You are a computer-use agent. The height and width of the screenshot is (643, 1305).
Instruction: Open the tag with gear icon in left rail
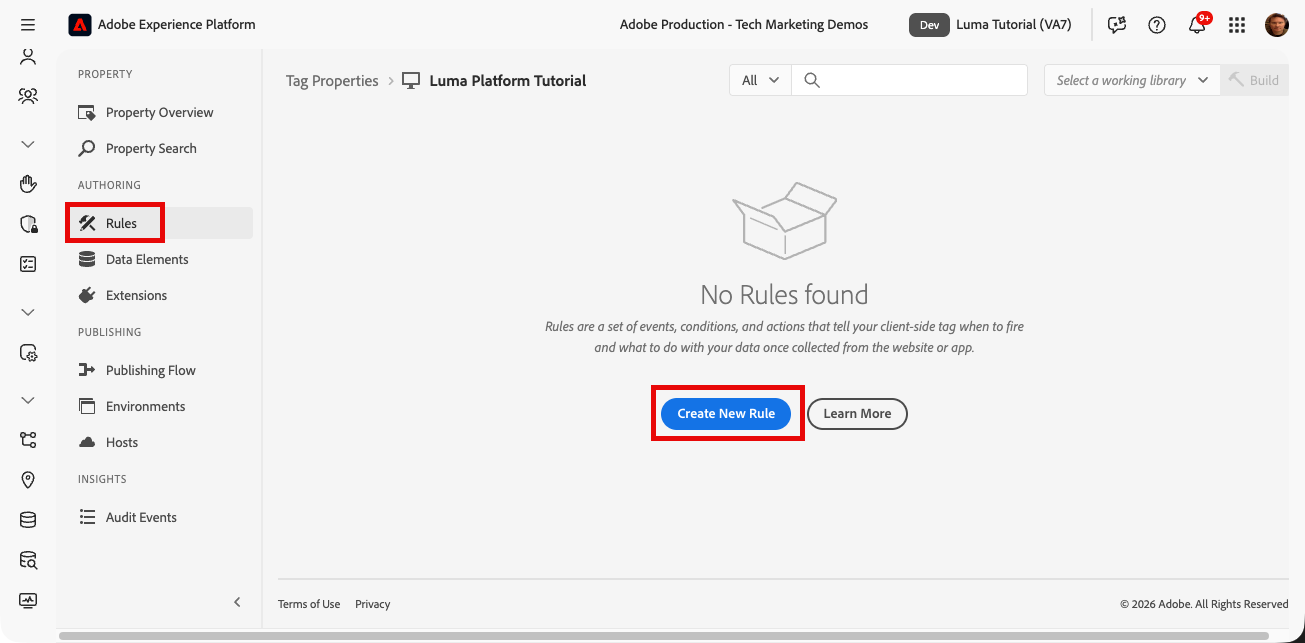(28, 352)
